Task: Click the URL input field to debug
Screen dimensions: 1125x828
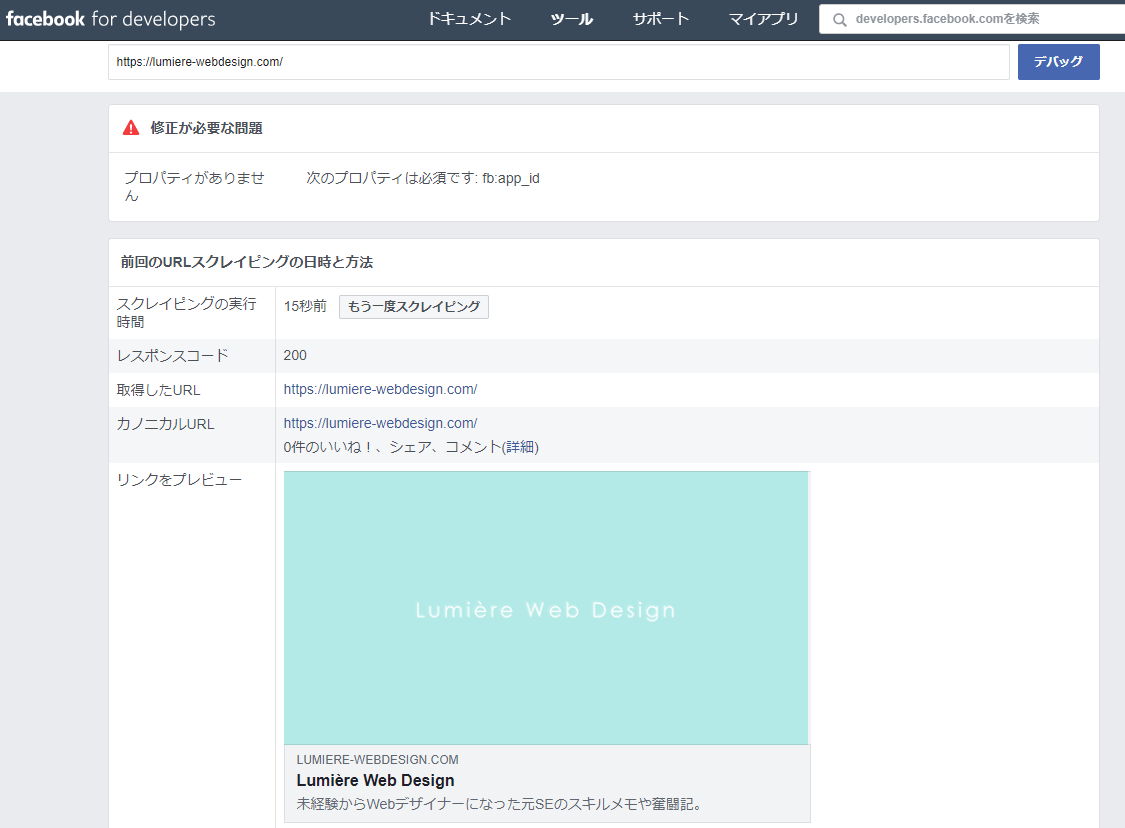Action: coord(559,62)
